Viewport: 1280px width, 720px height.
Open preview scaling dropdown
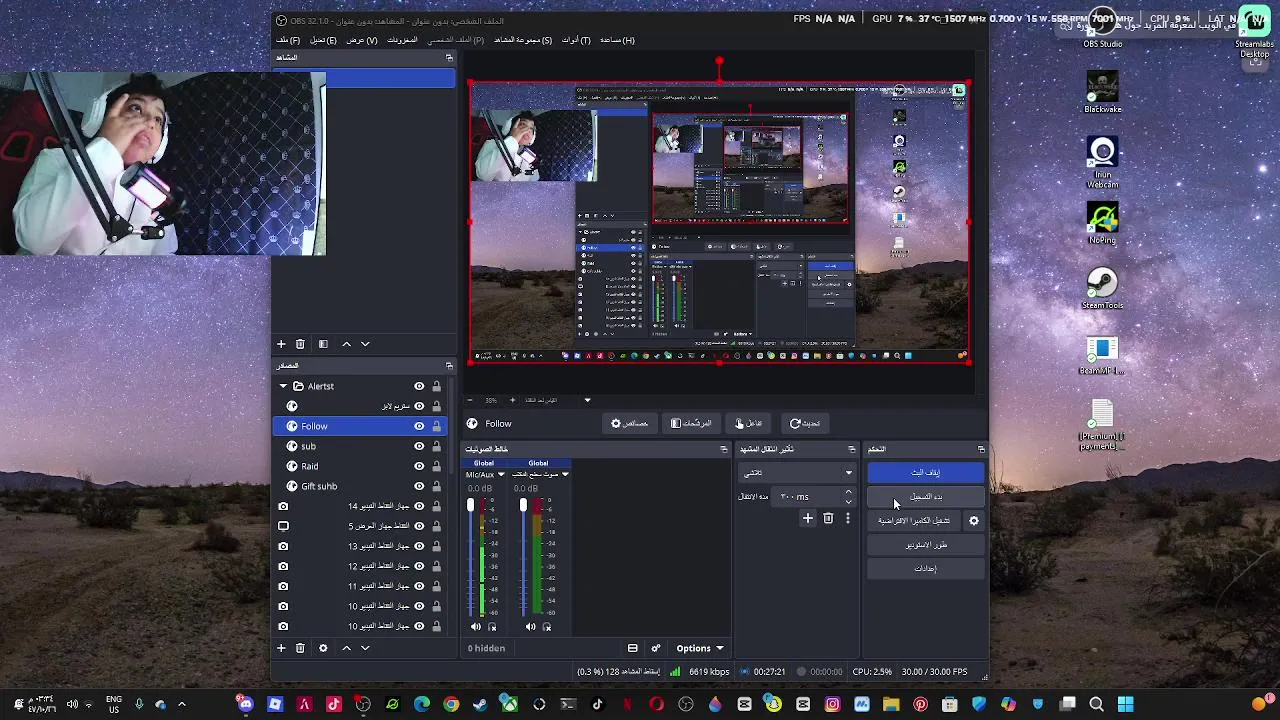pos(587,400)
